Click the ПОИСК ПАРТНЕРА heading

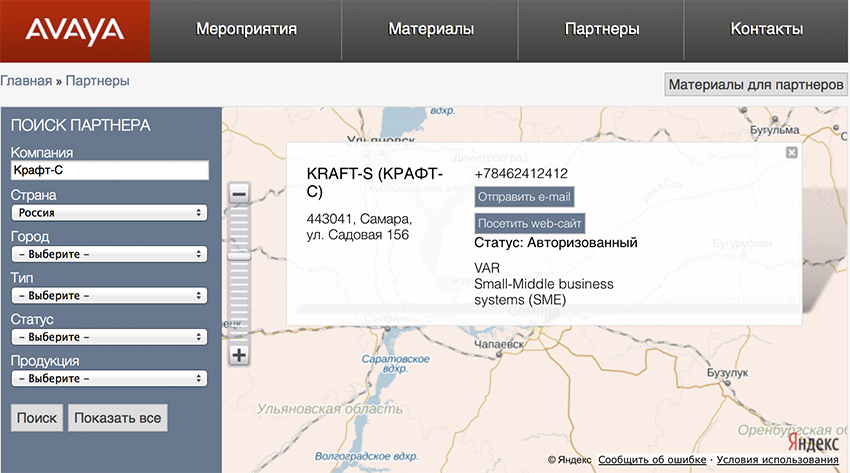(80, 125)
